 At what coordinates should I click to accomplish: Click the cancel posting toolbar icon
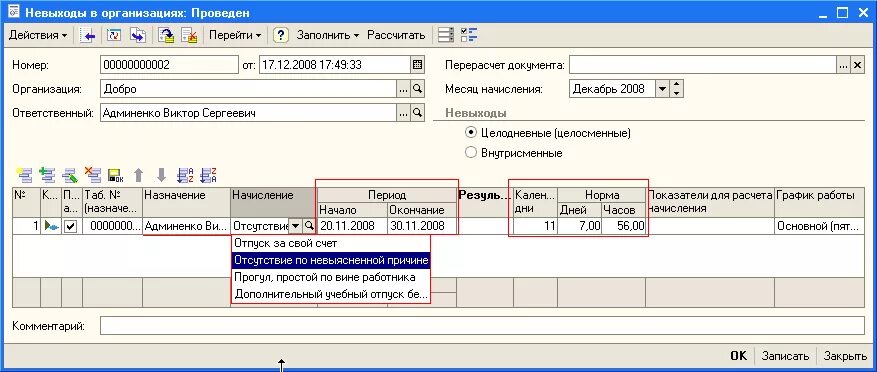point(190,35)
